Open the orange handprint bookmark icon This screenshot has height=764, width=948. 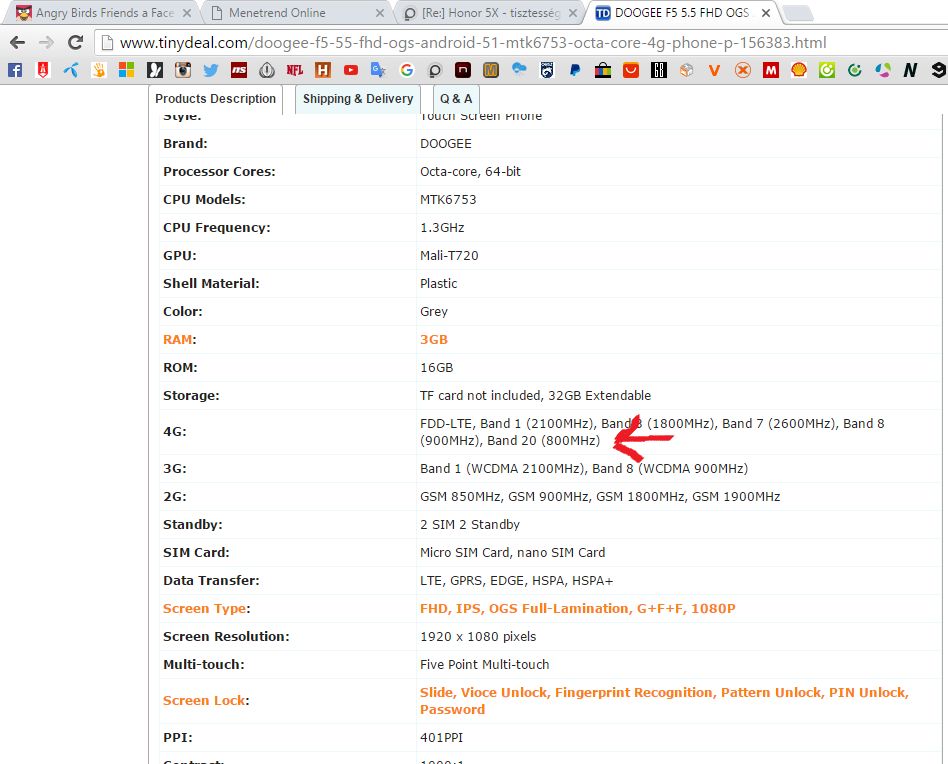pyautogui.click(x=99, y=70)
